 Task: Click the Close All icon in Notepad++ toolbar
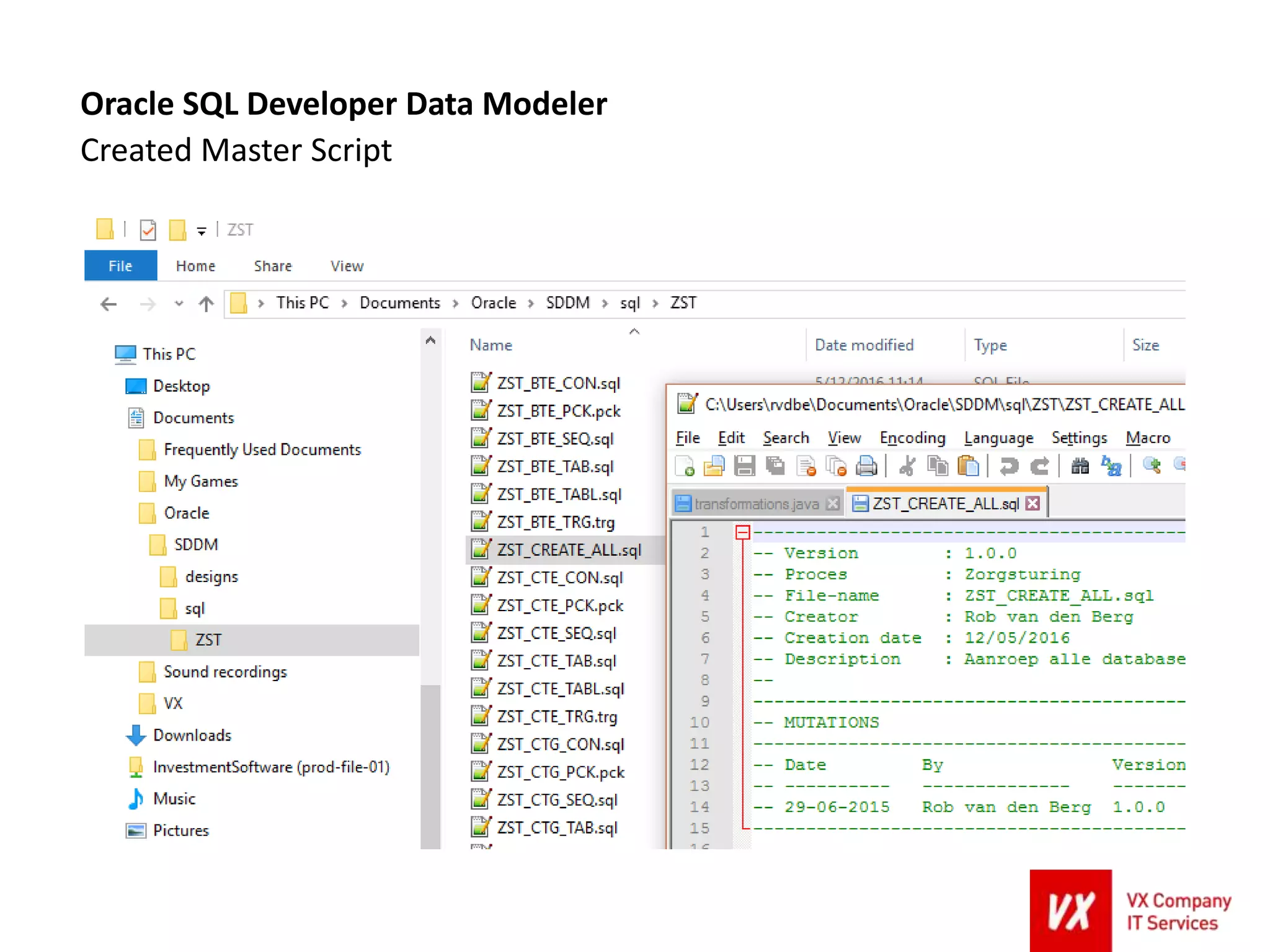click(837, 465)
